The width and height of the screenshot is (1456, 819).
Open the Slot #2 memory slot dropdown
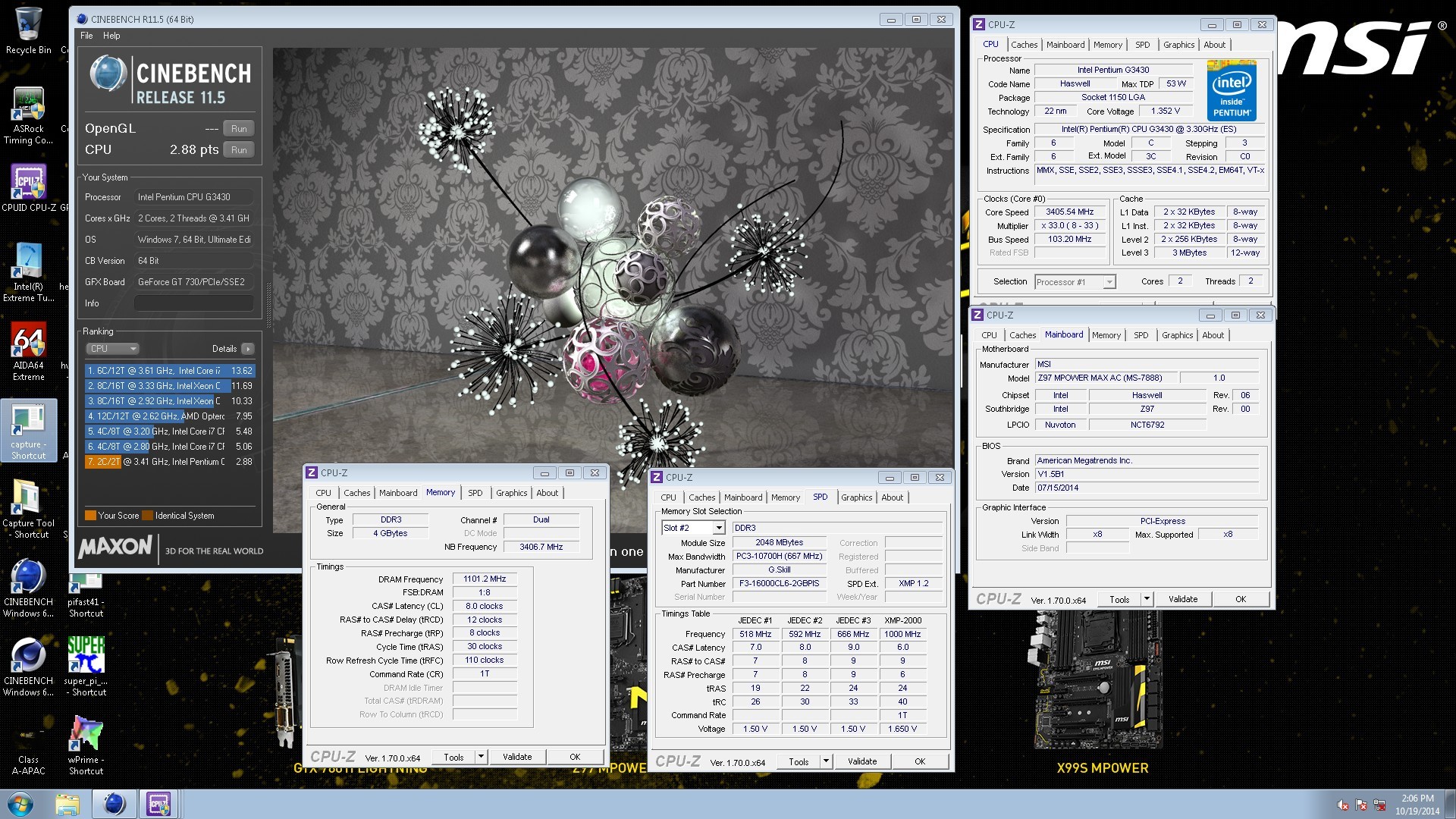coord(693,528)
